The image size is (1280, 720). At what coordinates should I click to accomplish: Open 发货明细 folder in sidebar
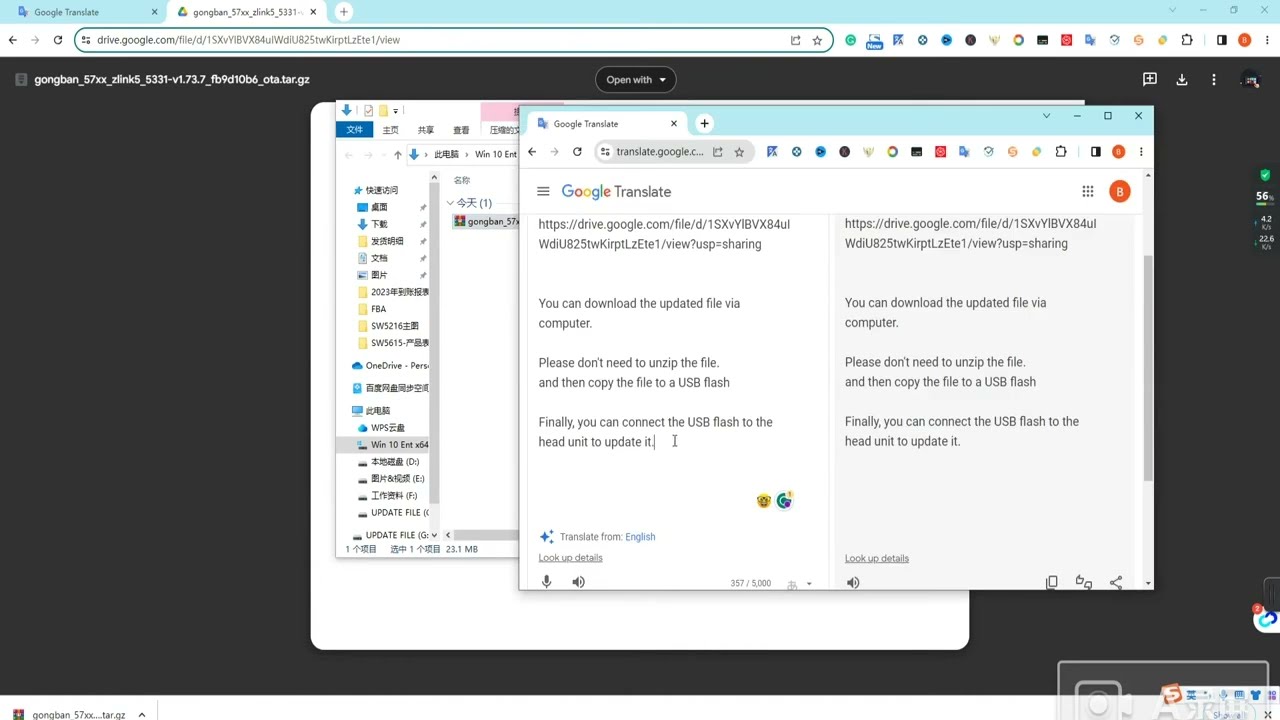tap(387, 241)
